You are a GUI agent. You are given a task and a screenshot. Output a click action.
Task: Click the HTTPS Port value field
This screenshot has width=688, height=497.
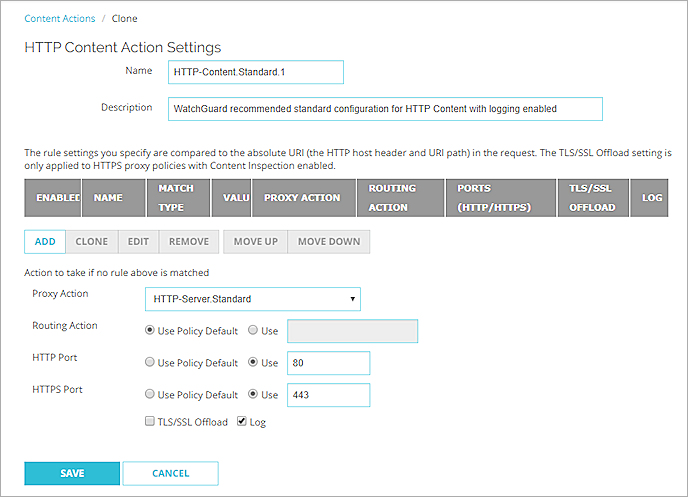(328, 395)
